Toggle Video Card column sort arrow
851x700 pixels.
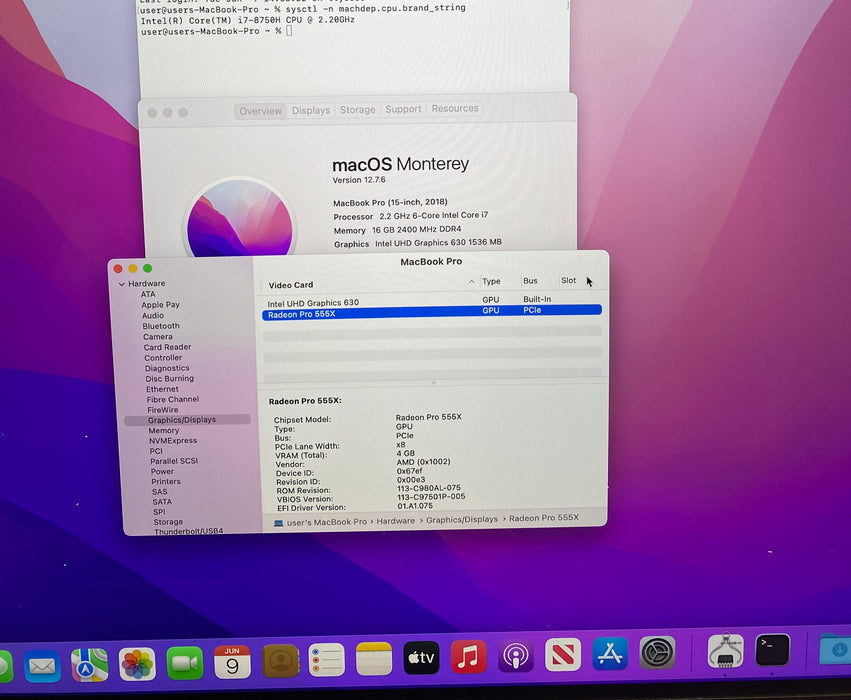pyautogui.click(x=471, y=282)
